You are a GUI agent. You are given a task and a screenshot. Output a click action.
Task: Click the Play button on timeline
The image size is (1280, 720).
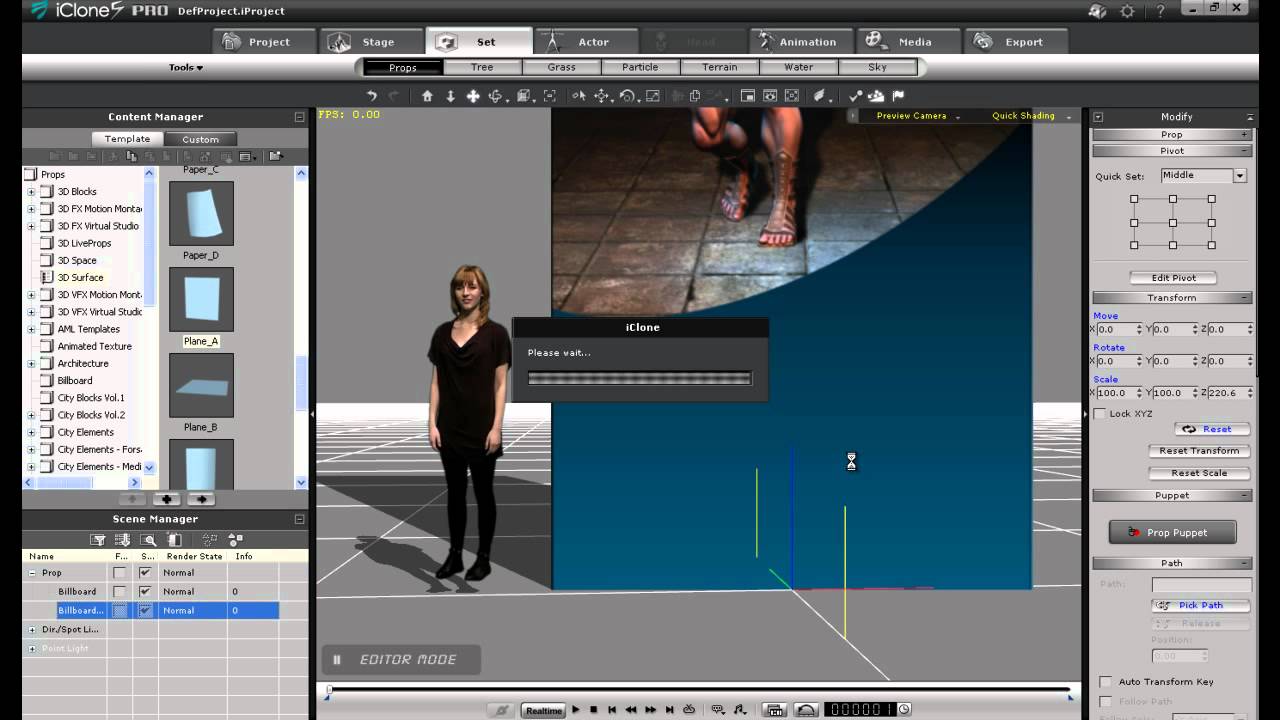coord(575,710)
